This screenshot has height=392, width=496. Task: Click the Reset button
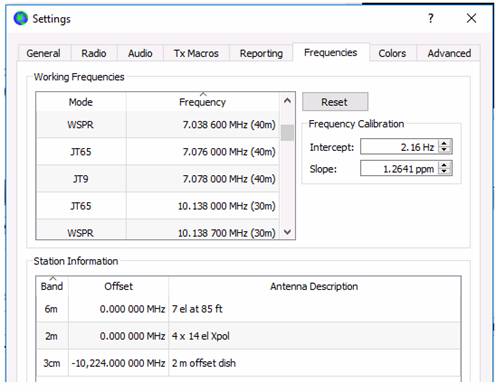point(335,102)
